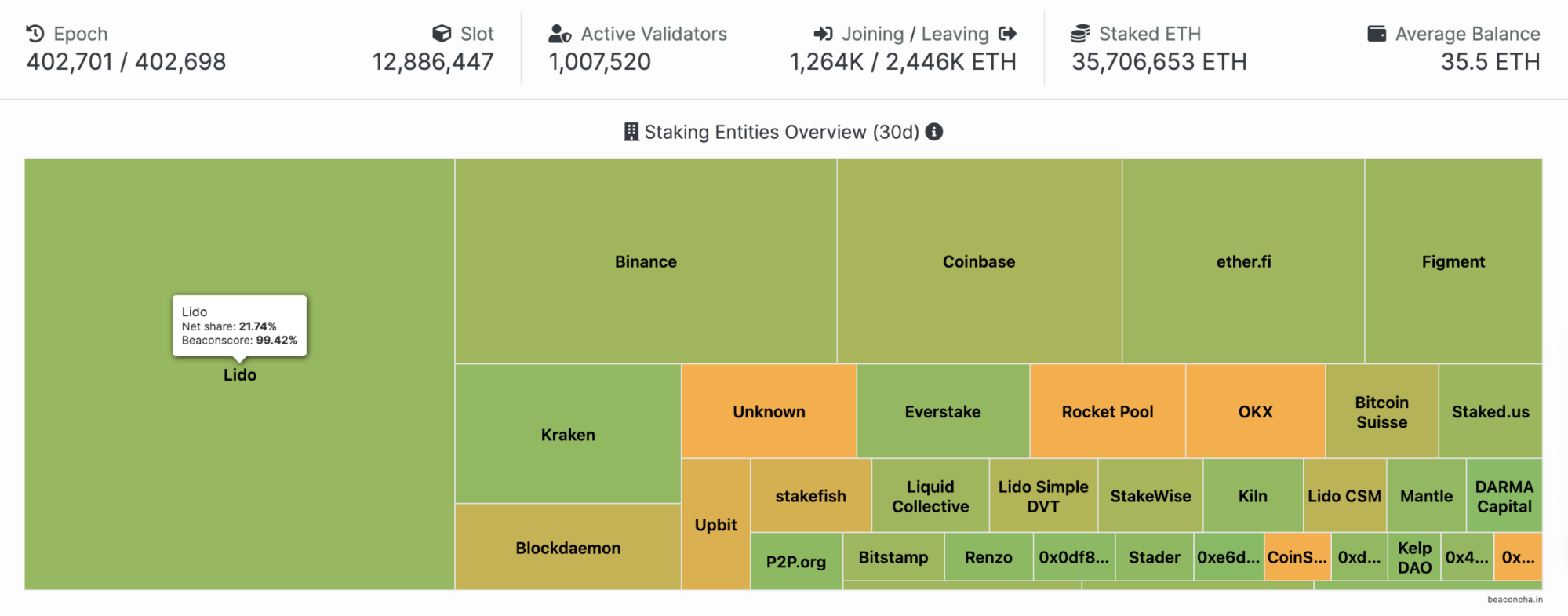Click the info icon beside Staking Entities Overview
The height and width of the screenshot is (616, 1568).
(x=933, y=132)
